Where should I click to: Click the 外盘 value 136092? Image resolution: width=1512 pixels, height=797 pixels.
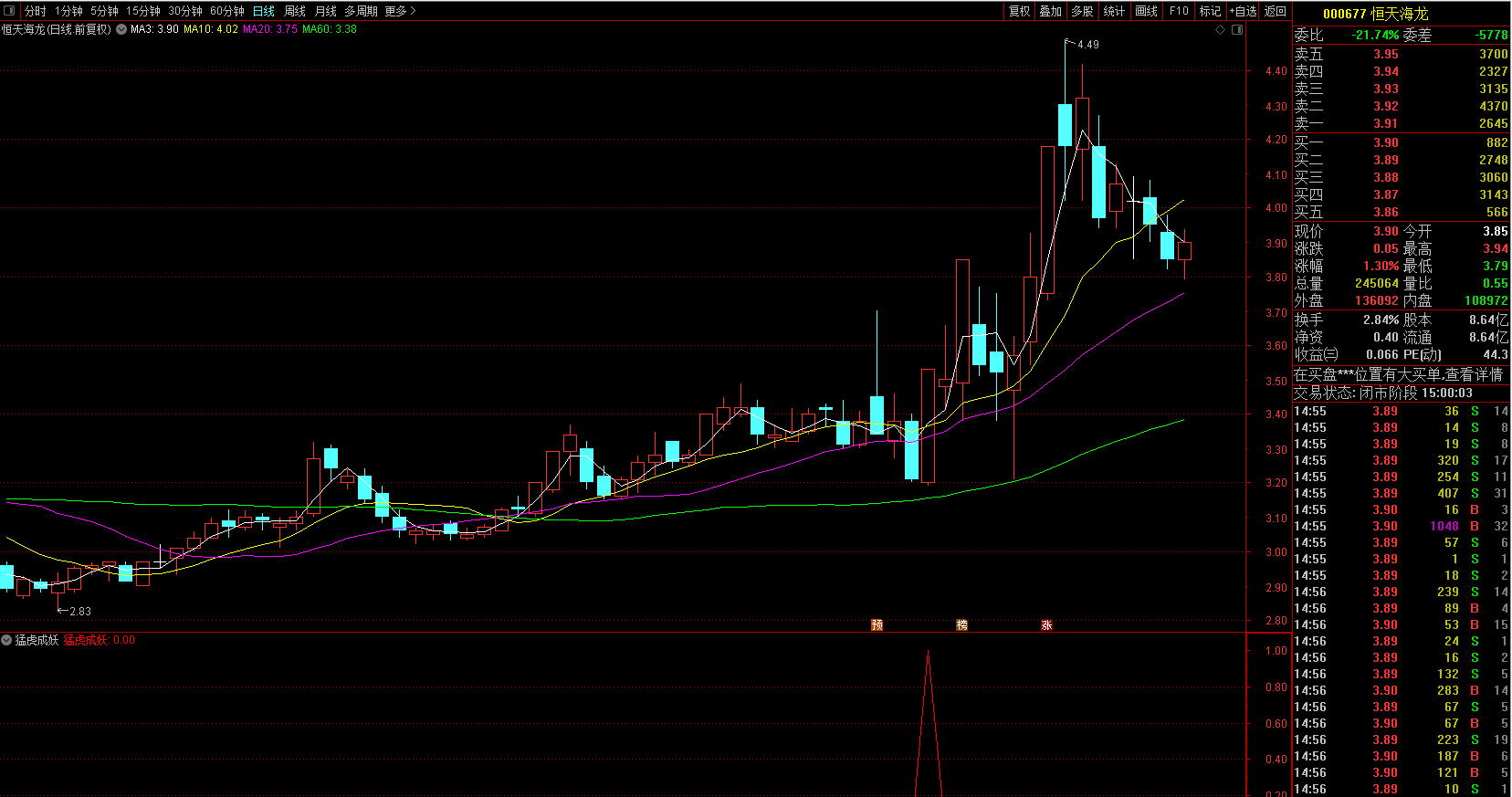(x=1377, y=300)
